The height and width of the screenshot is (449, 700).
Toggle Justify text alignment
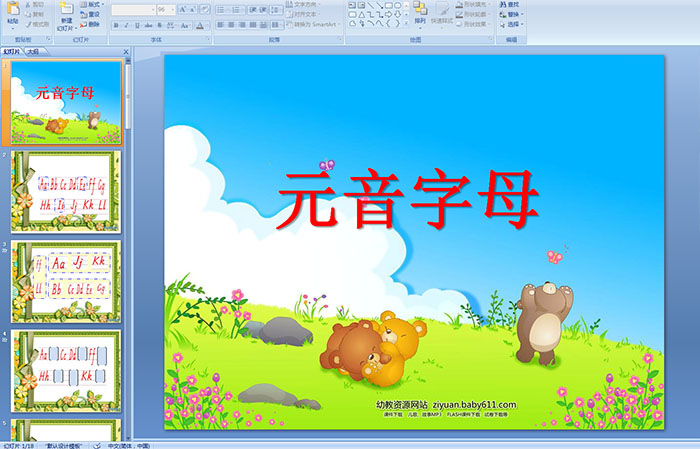coord(253,25)
